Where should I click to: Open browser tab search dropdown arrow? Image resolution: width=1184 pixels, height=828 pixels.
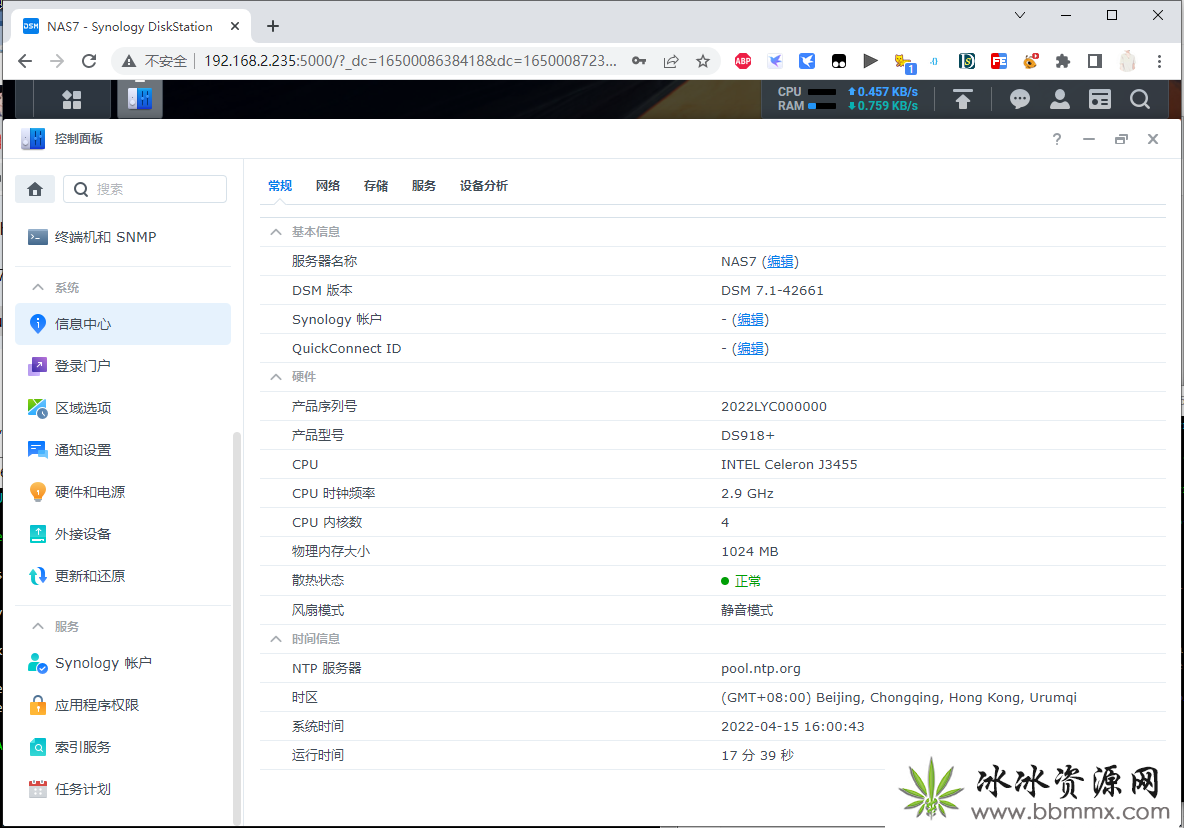click(x=1019, y=15)
